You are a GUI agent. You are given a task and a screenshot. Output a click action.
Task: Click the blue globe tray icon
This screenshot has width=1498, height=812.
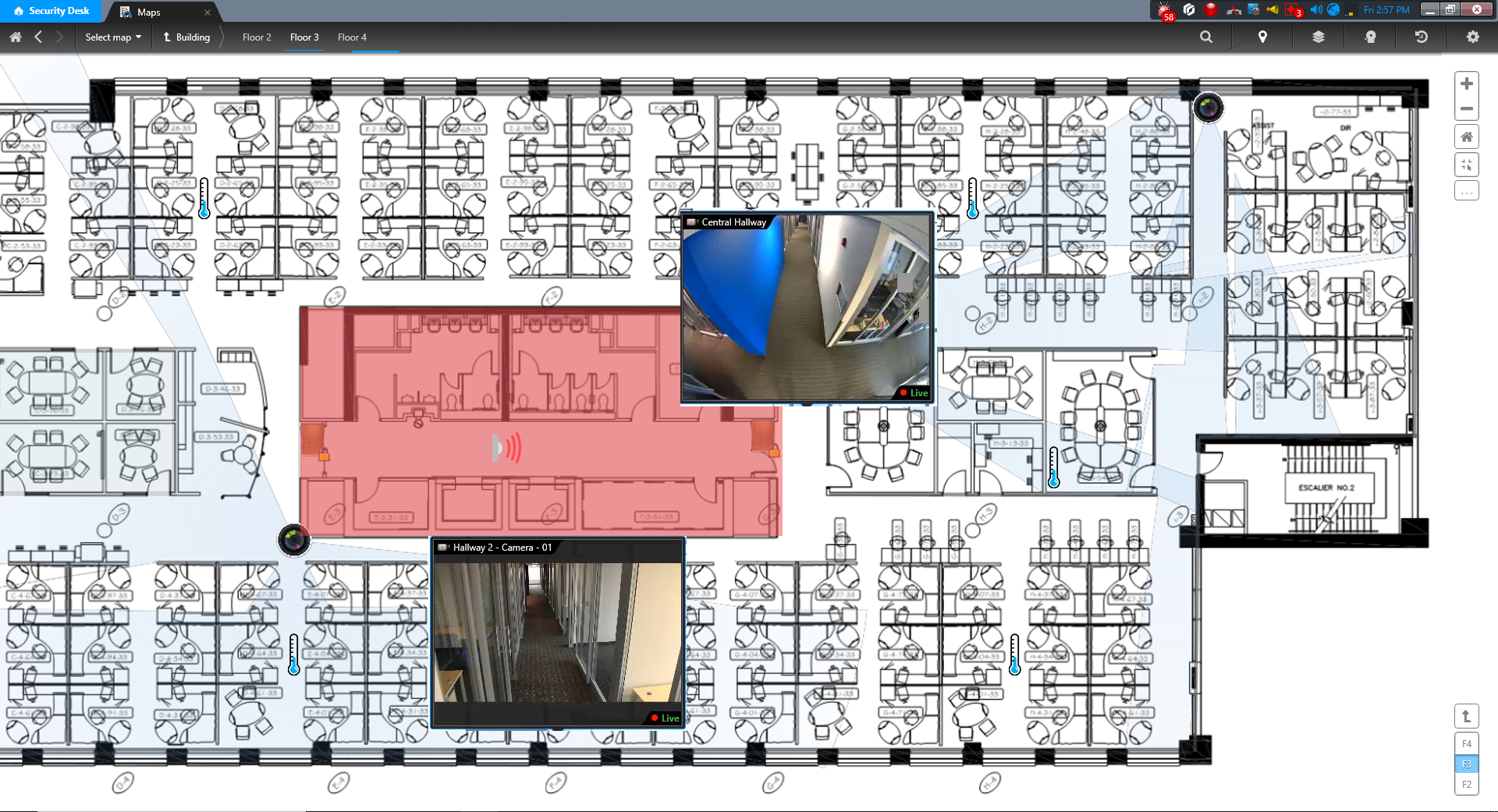pos(1333,10)
